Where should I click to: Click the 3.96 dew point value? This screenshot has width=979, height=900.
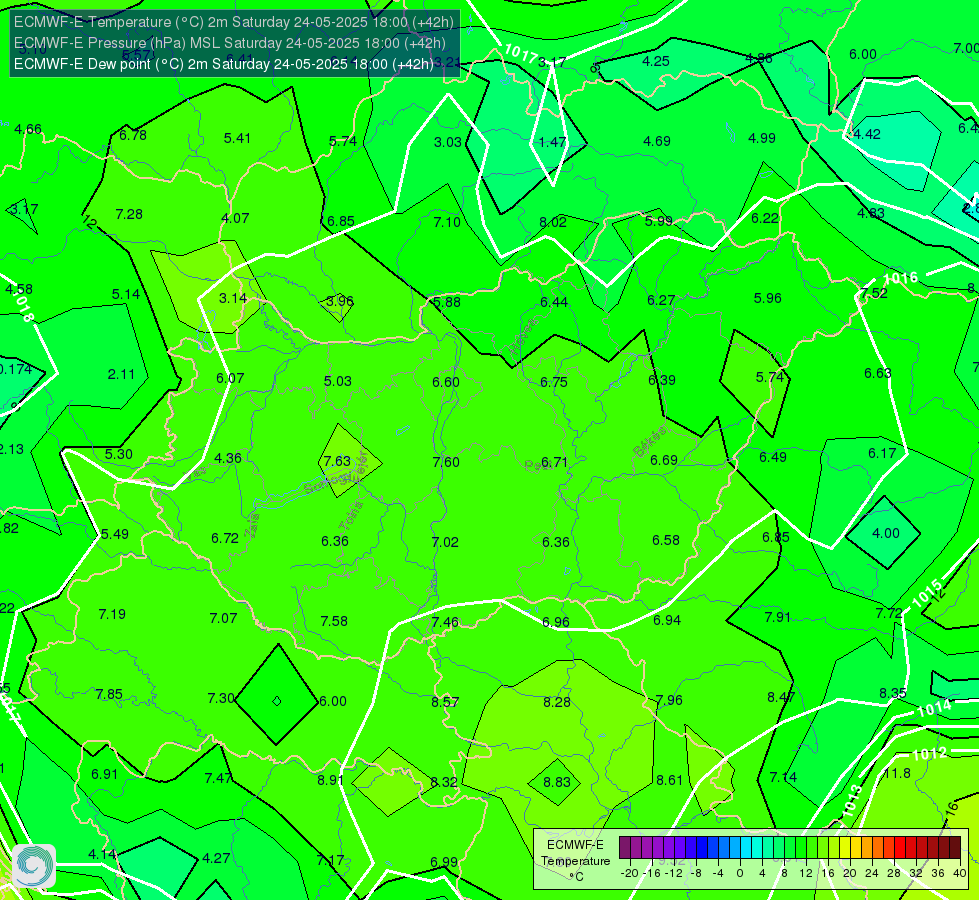pos(340,301)
